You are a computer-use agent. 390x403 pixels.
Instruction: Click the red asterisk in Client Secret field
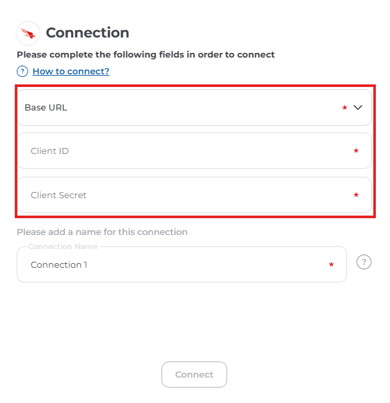(356, 195)
